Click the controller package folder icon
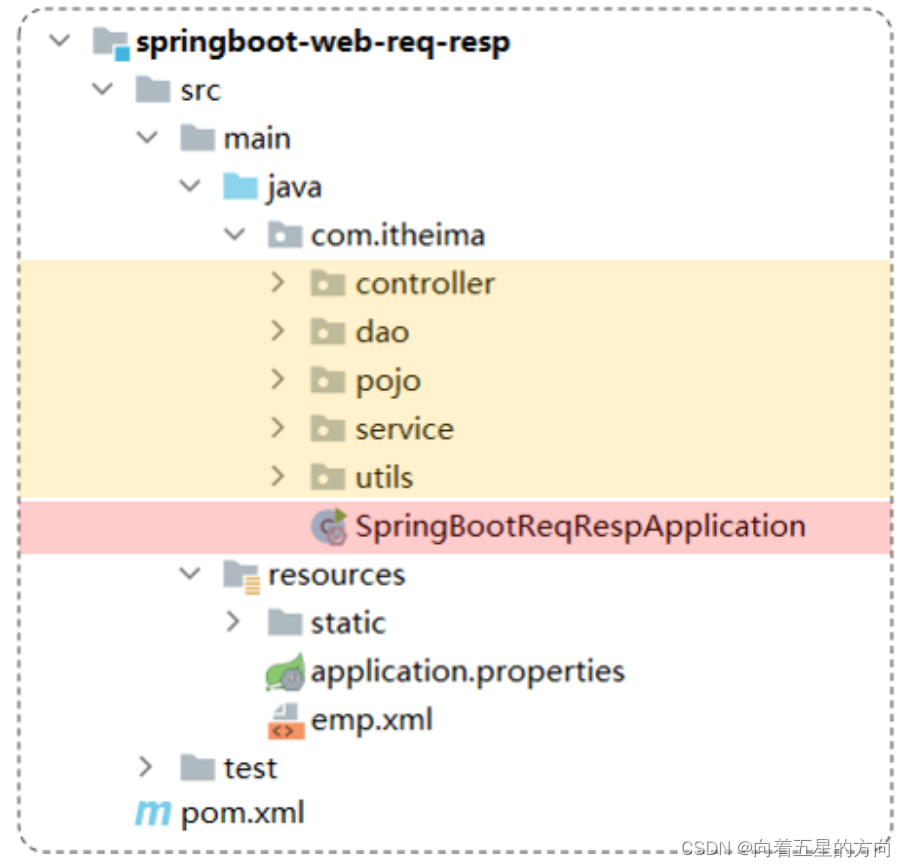 [328, 283]
